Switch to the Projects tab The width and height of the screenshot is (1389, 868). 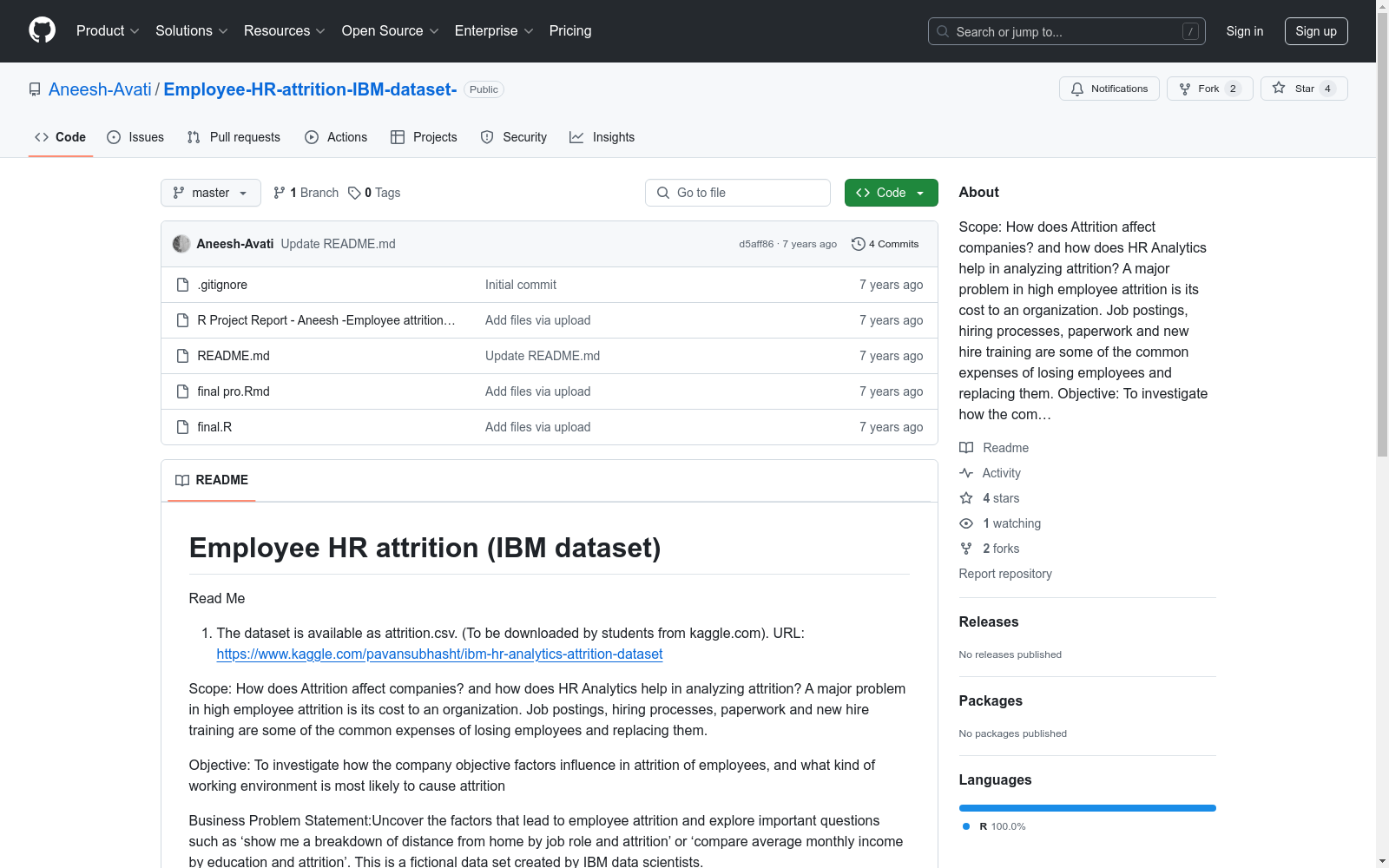424,137
